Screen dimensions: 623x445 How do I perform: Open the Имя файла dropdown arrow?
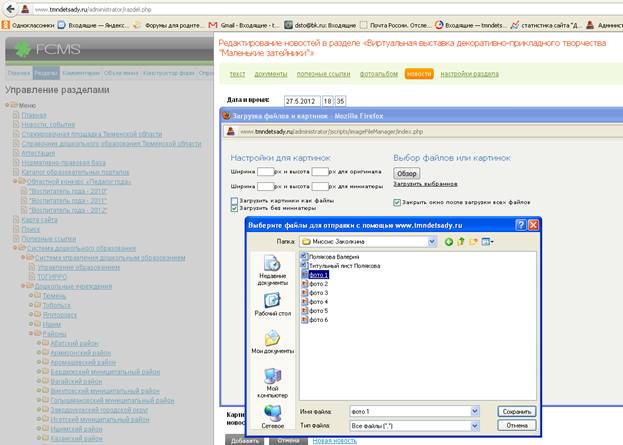tap(475, 411)
